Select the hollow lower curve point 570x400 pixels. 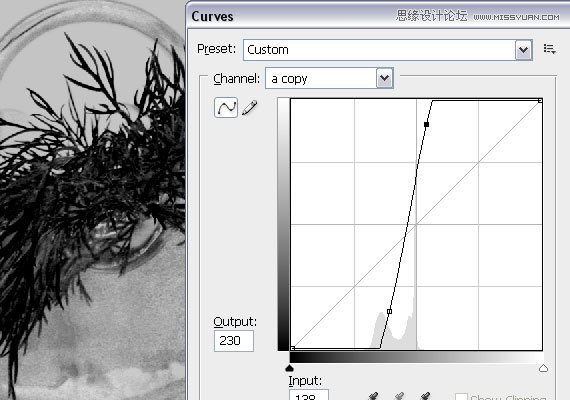click(x=389, y=311)
